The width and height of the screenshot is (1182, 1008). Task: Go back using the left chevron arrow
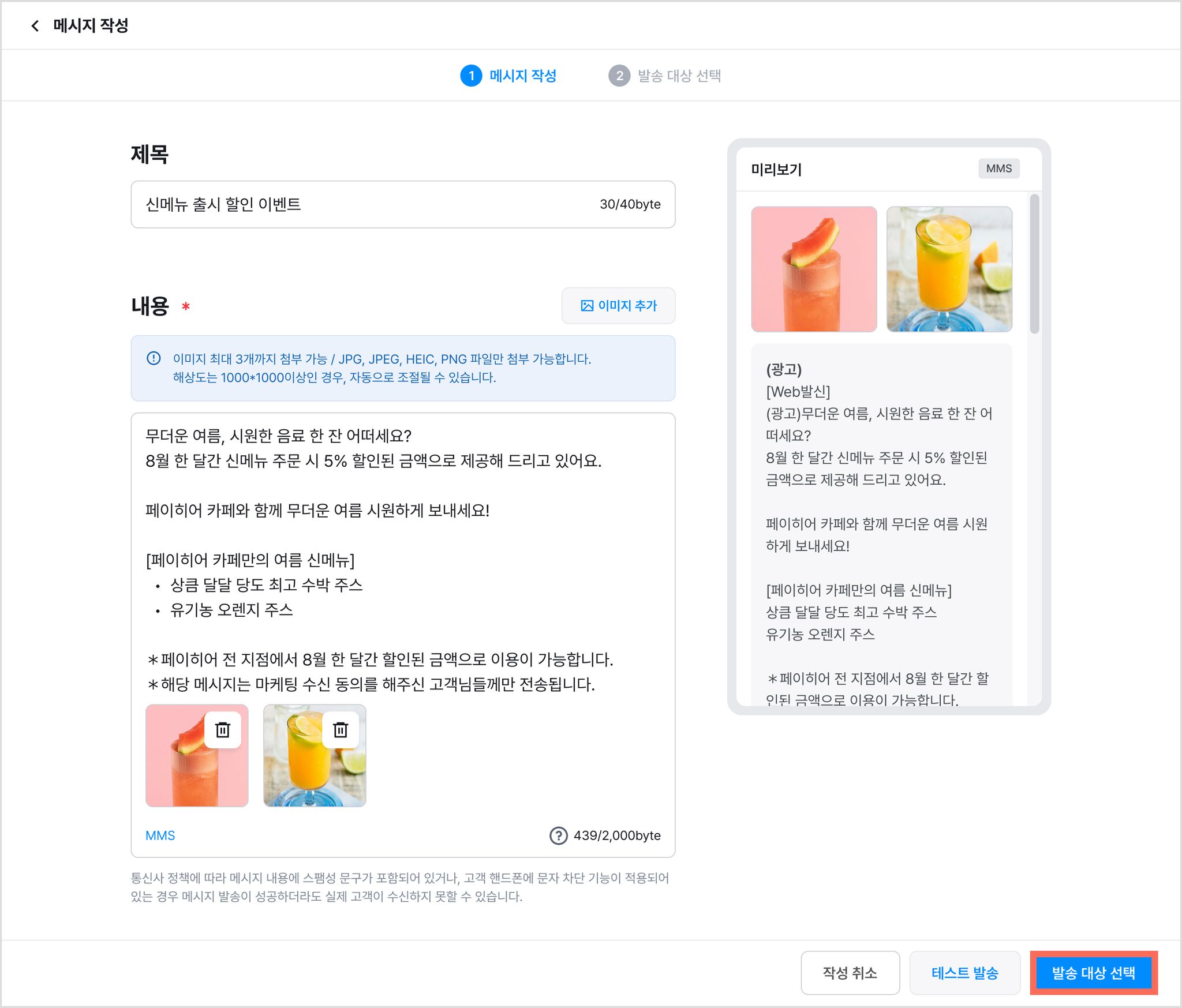point(35,25)
